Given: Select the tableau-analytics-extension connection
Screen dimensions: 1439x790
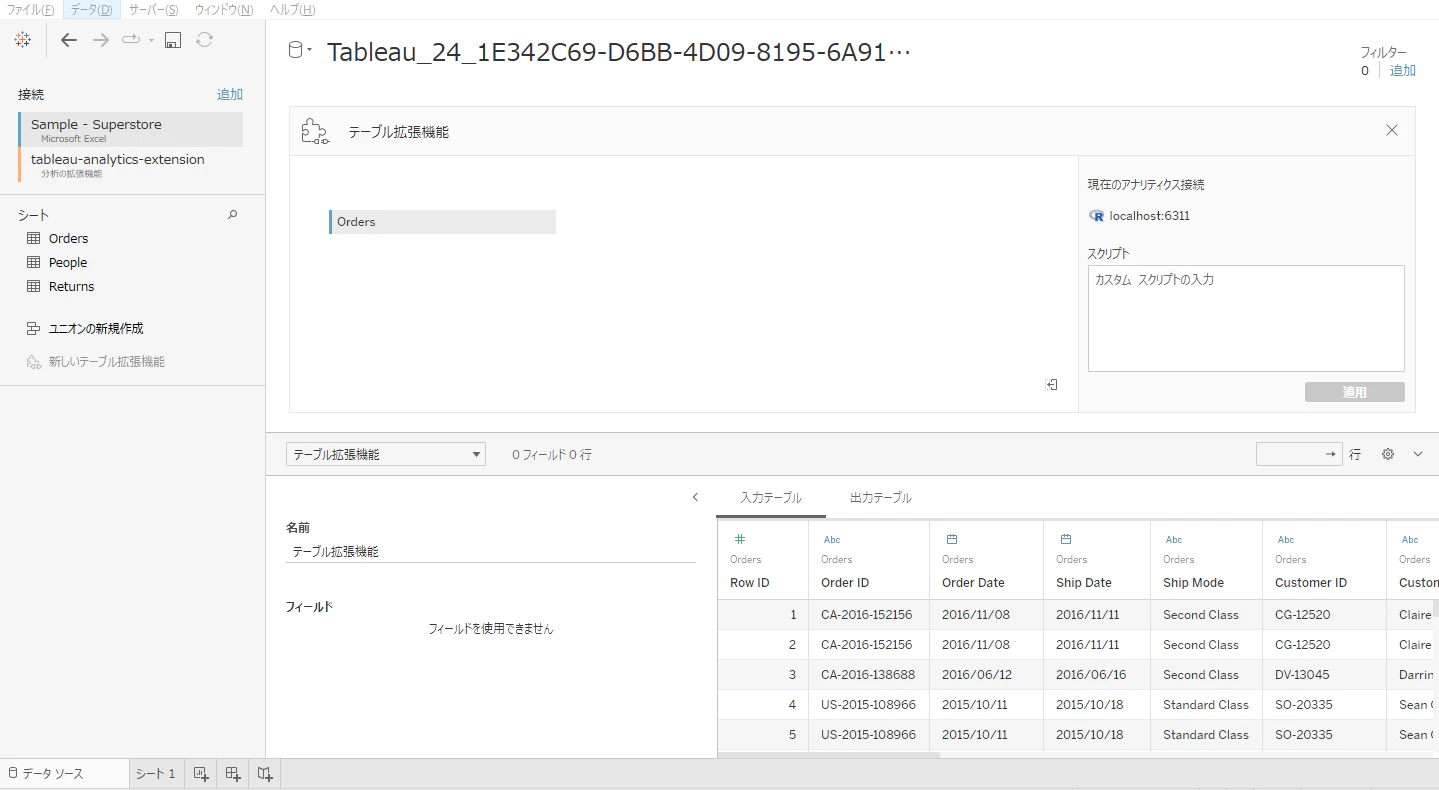Looking at the screenshot, I should point(130,165).
